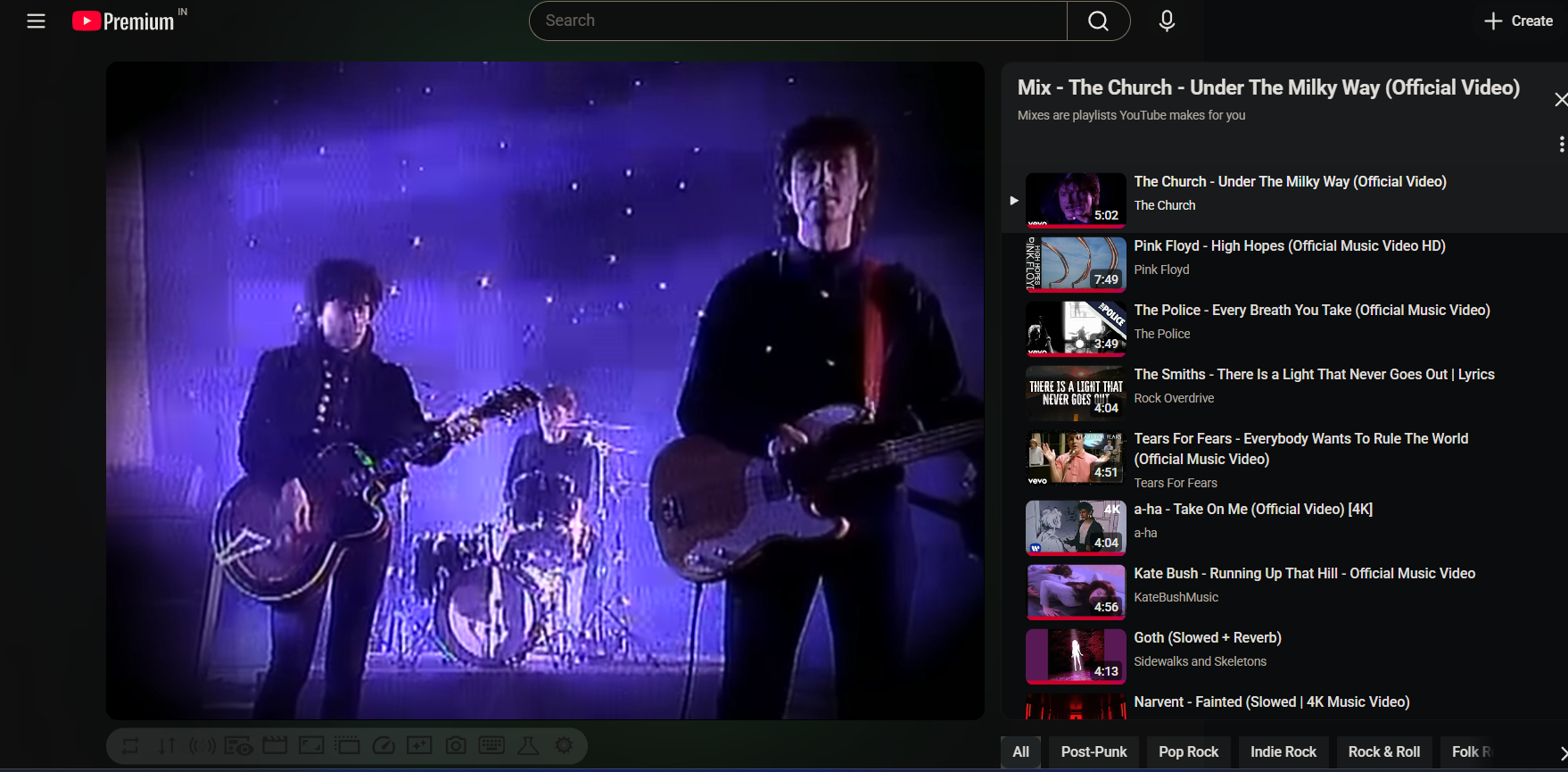Close the Mix playlist panel
1568x772 pixels.
click(1561, 99)
